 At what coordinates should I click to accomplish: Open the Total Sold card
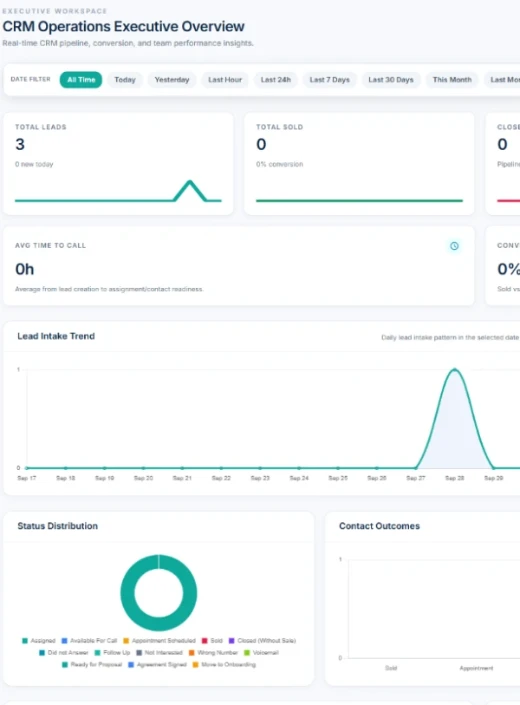pos(359,164)
